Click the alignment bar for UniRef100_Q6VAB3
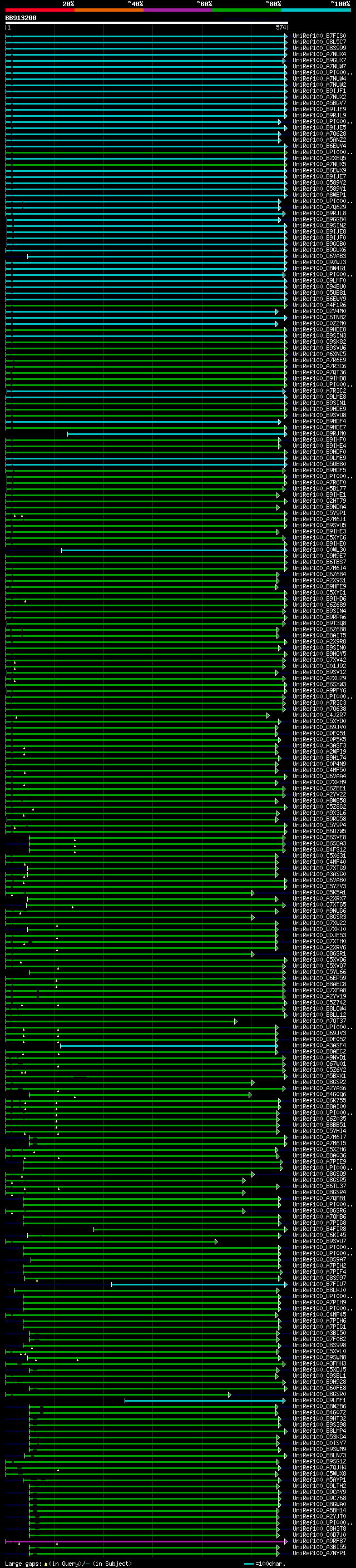Screen dimensions: 356x1568 click(x=157, y=256)
